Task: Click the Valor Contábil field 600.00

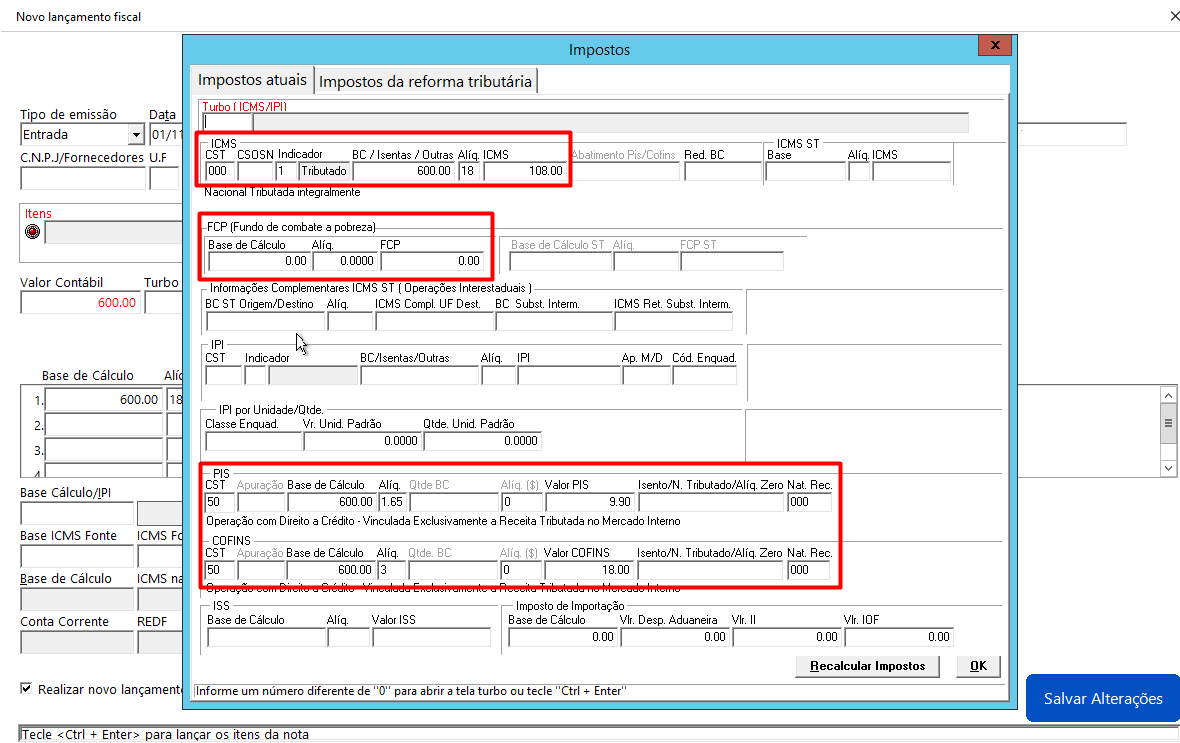Action: [x=81, y=303]
